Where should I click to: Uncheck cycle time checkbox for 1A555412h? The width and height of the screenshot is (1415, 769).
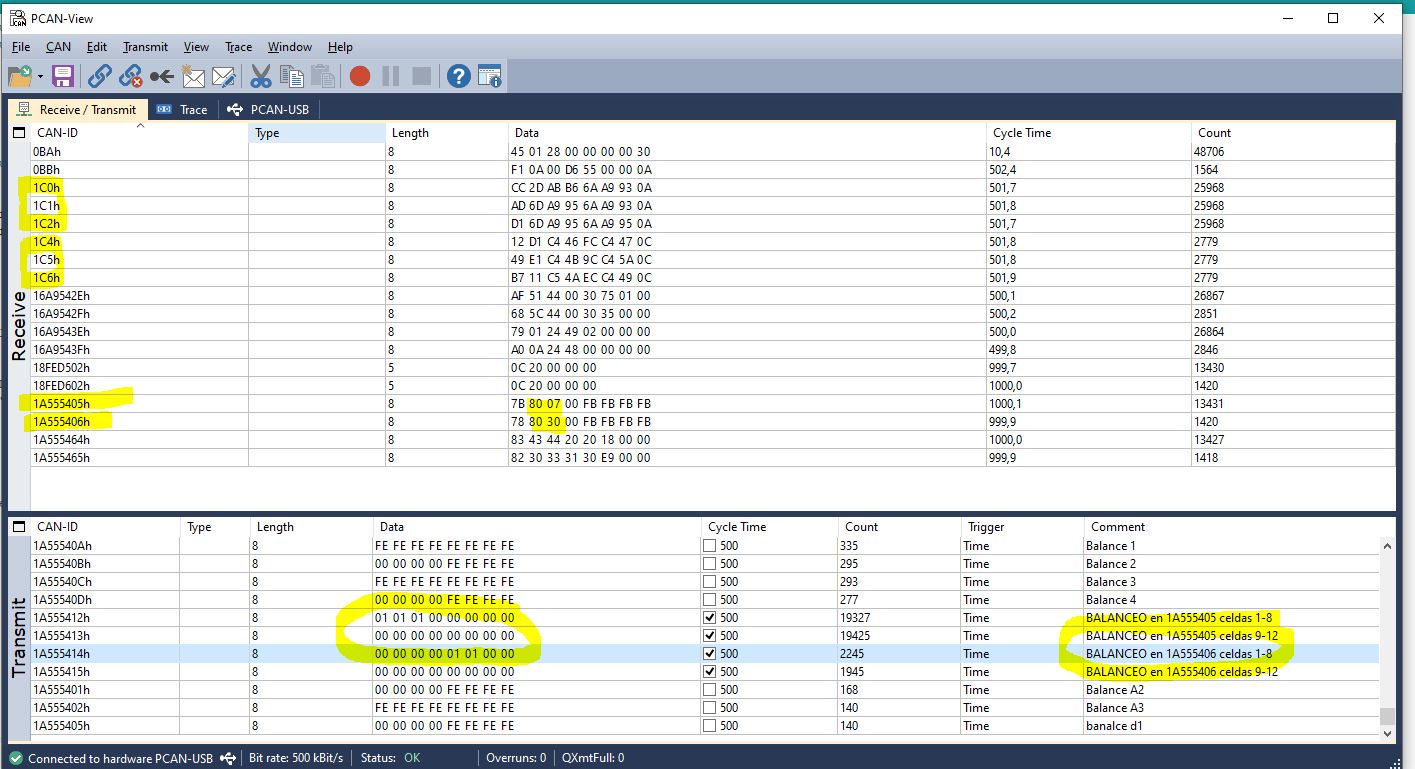pos(709,618)
